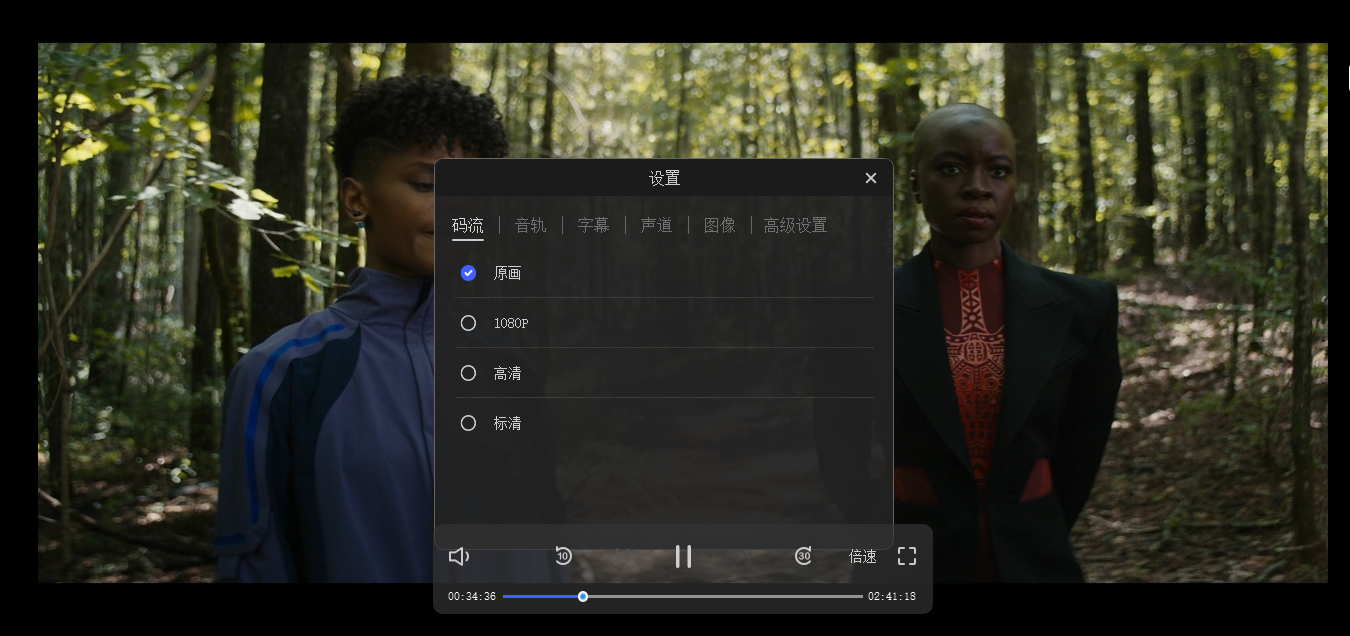The height and width of the screenshot is (636, 1350).
Task: Select the 标清 quality radio button
Action: [x=468, y=423]
